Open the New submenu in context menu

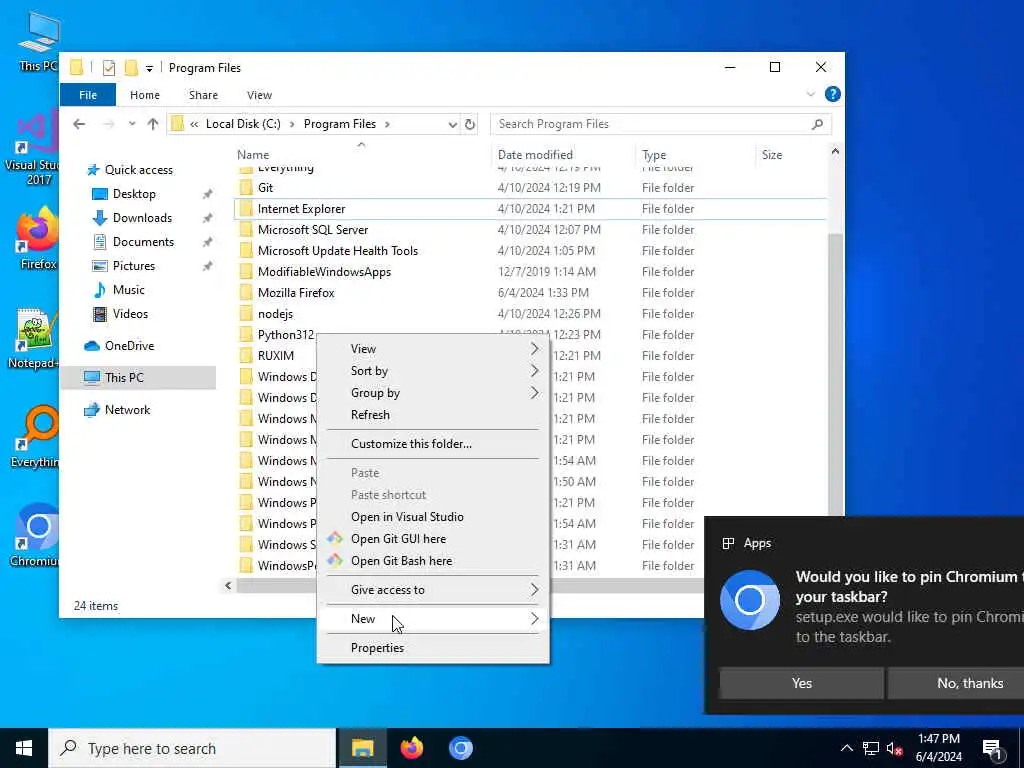tap(433, 618)
